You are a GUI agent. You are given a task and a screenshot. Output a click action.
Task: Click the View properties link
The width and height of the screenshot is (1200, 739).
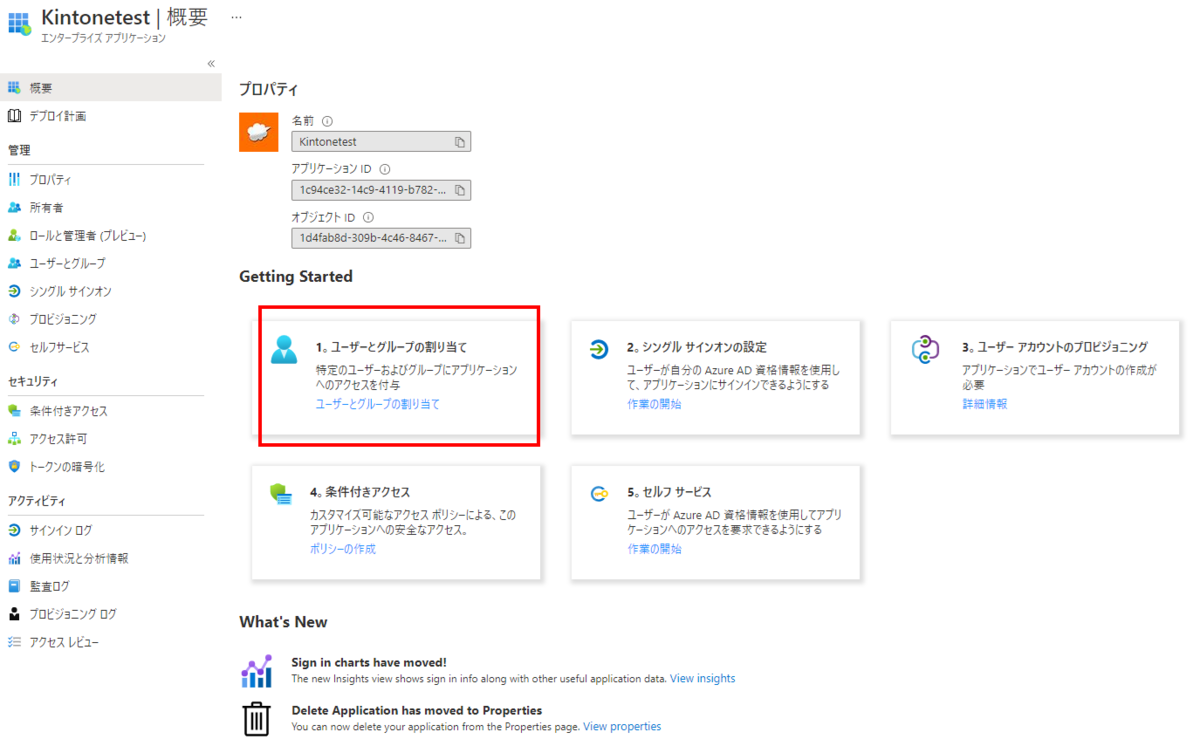[622, 727]
